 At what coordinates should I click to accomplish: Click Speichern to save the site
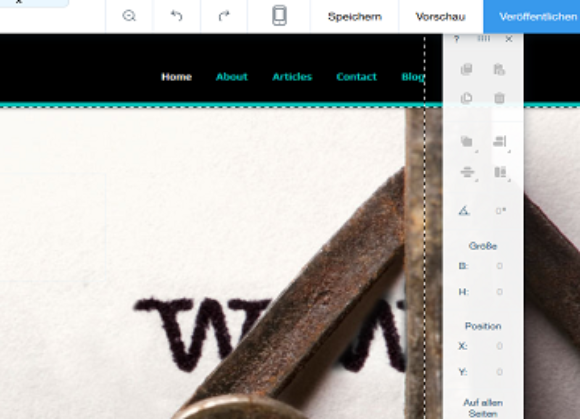pyautogui.click(x=354, y=17)
